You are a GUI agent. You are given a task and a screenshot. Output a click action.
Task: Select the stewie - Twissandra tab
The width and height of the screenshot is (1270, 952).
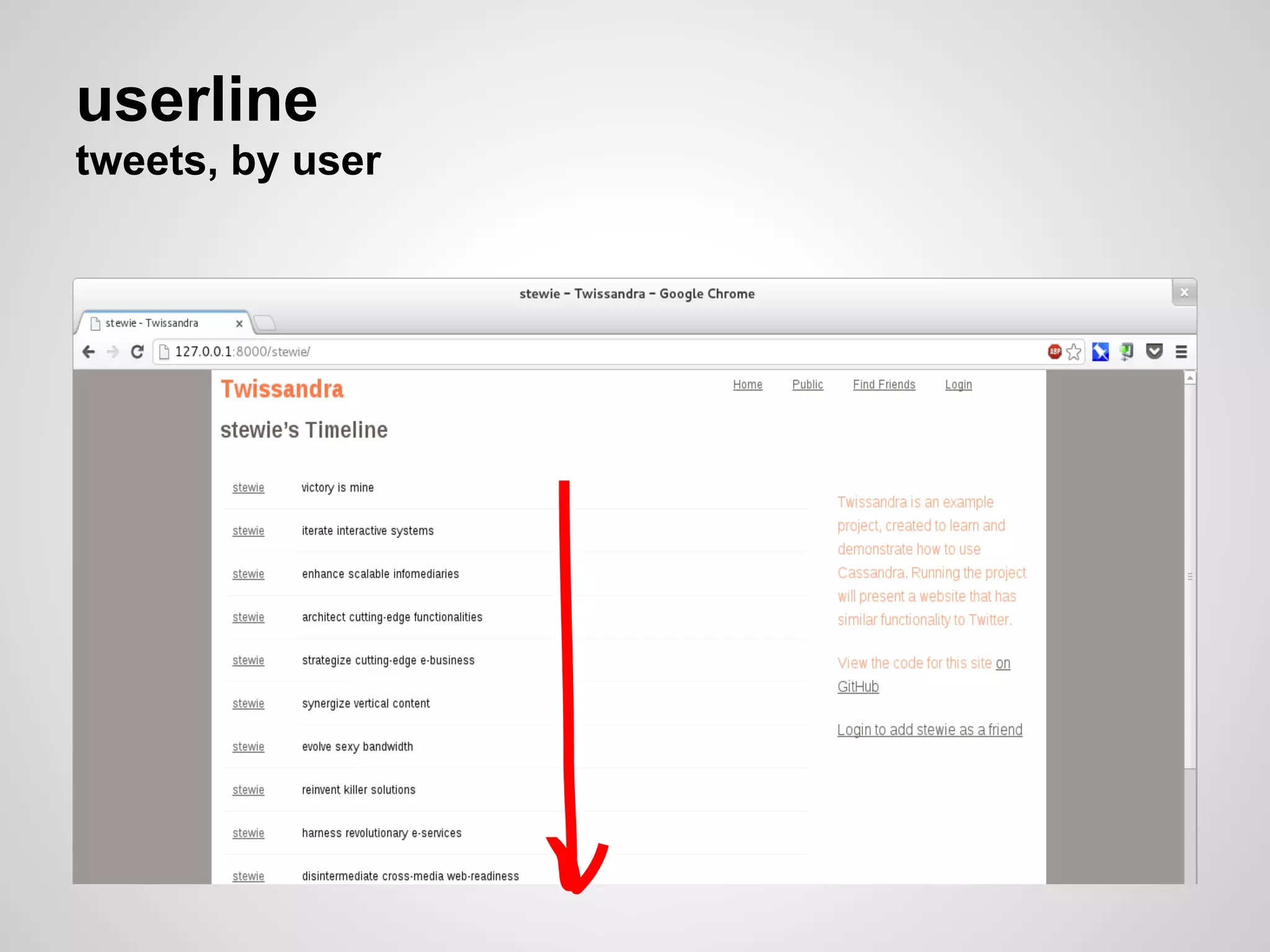pyautogui.click(x=152, y=323)
